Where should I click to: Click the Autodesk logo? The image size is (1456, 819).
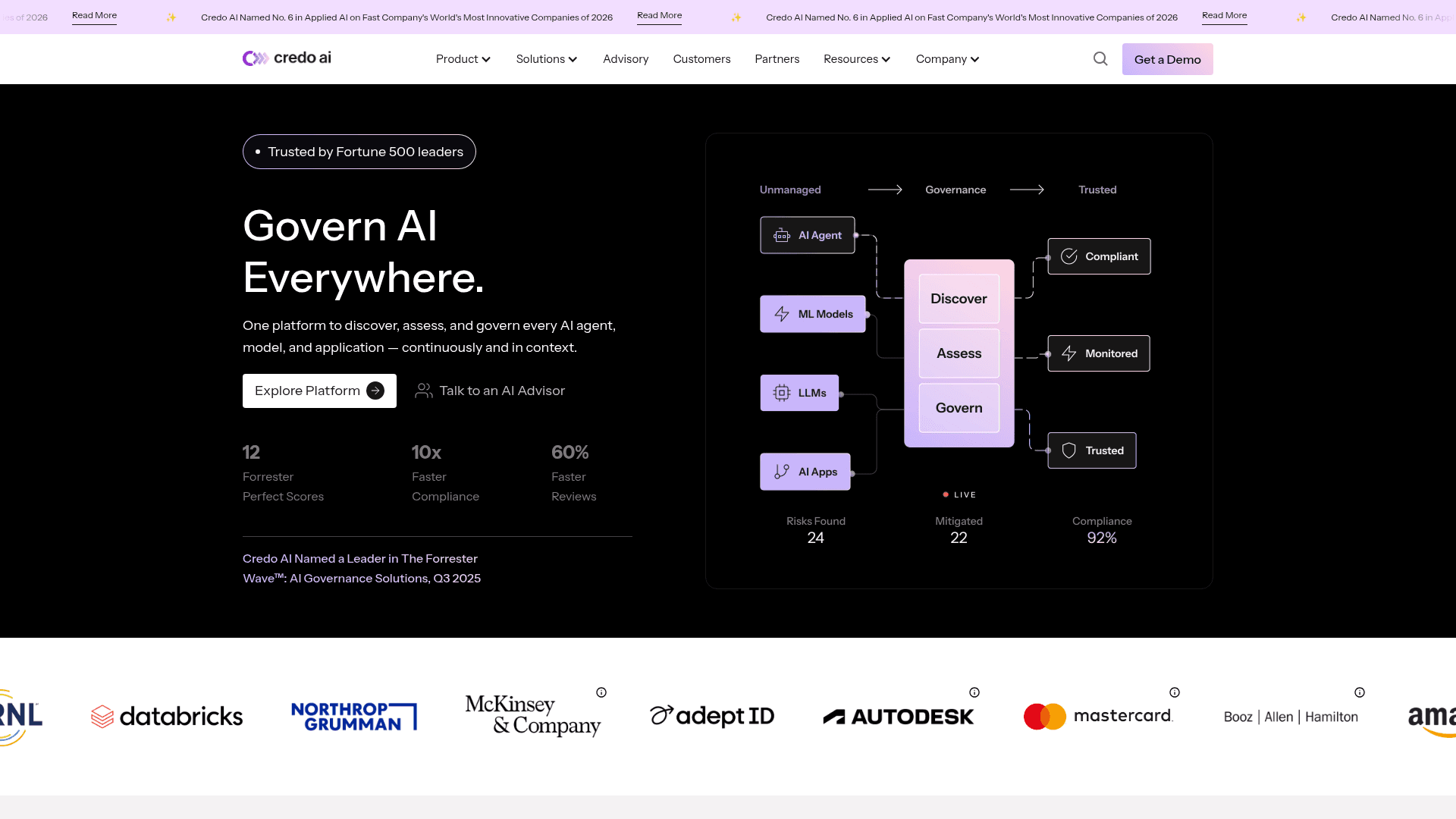(x=899, y=717)
